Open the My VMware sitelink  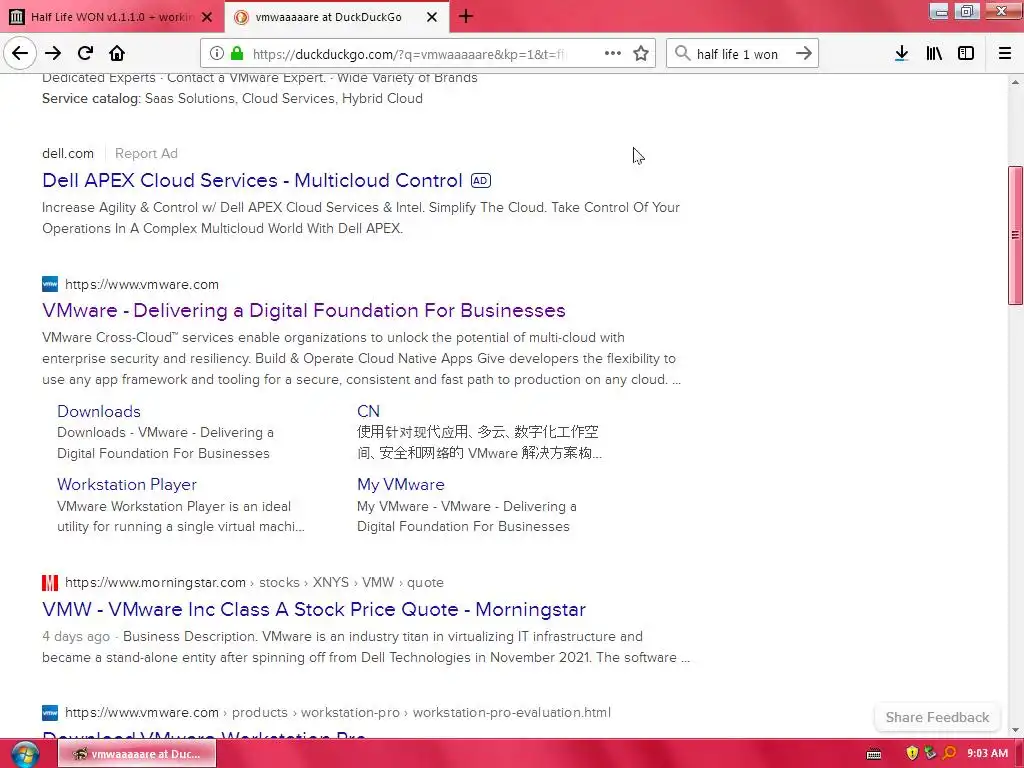pyautogui.click(x=400, y=485)
